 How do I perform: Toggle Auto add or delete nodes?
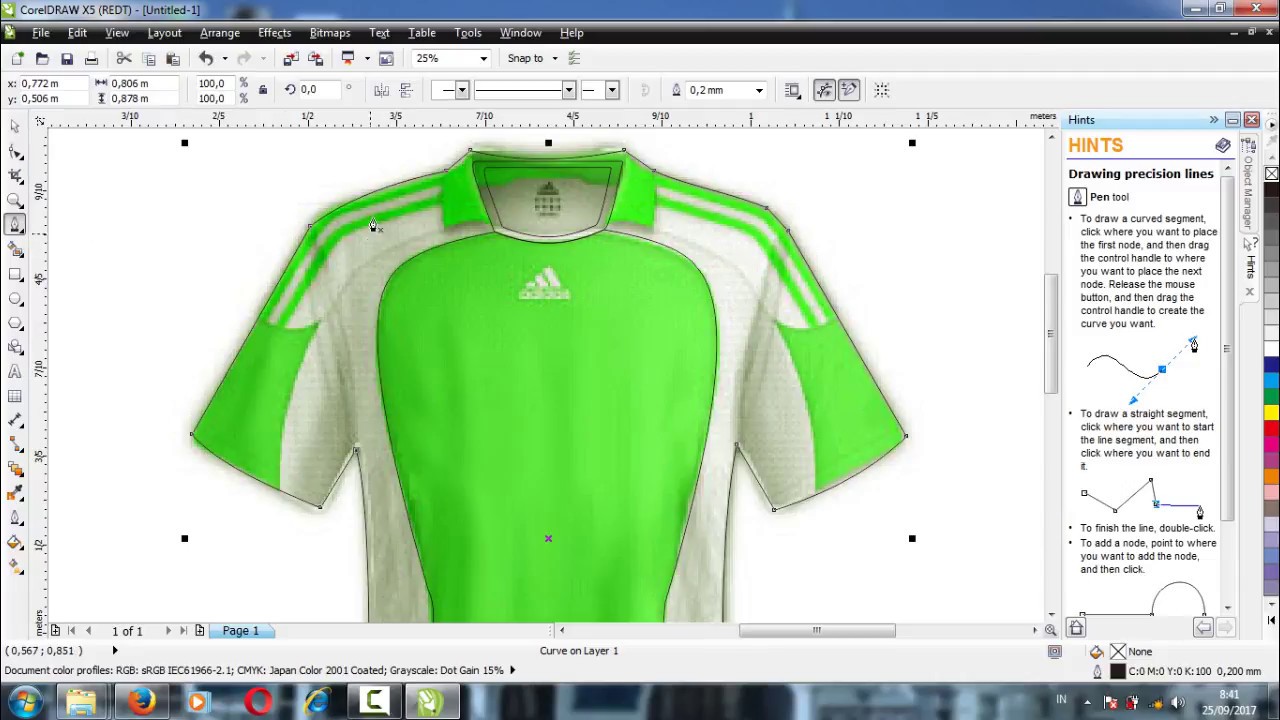[x=848, y=90]
